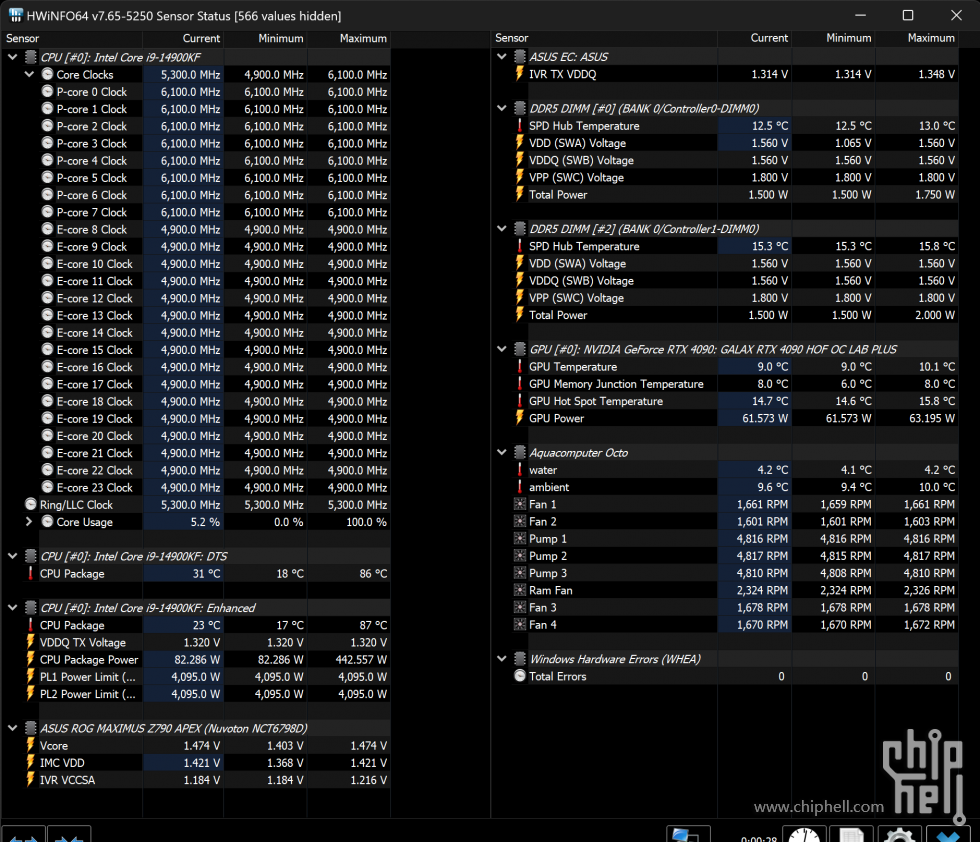Screen dimensions: 980x842
Task: Click the icon beside Core Usage
Action: [x=48, y=521]
